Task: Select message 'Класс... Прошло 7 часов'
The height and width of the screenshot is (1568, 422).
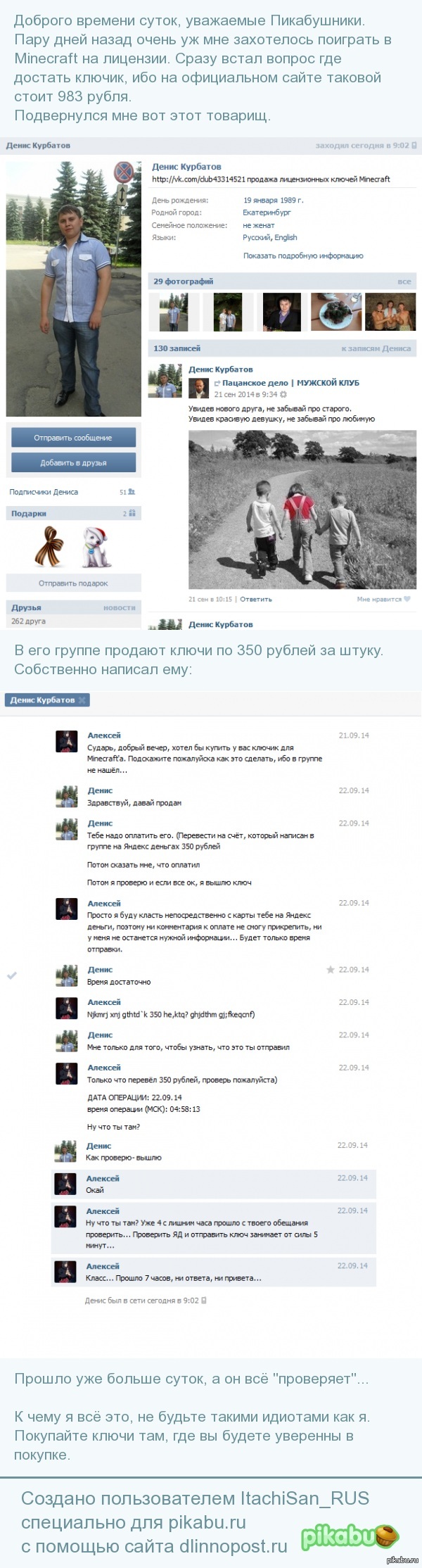Action: (x=214, y=1272)
